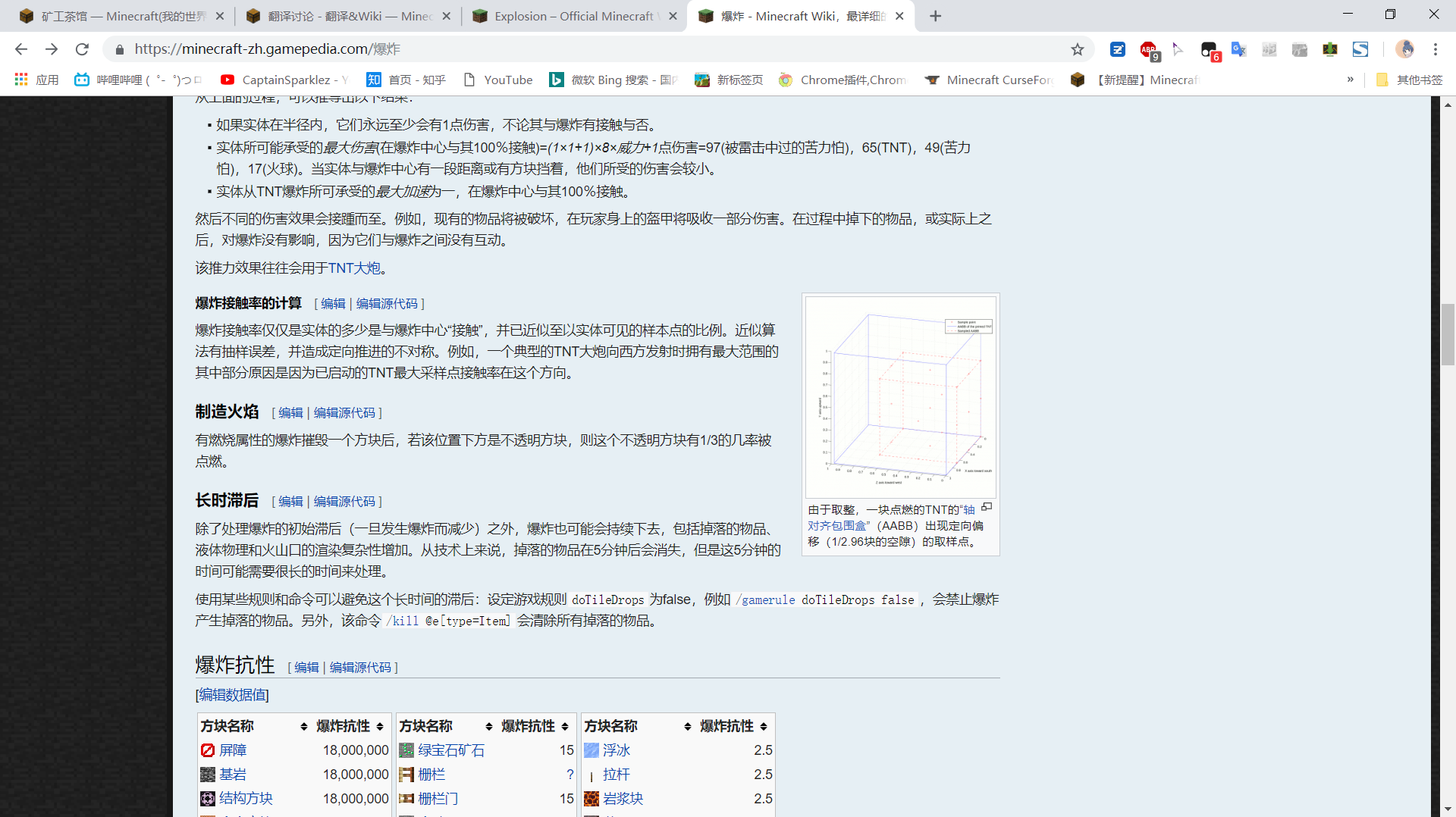Screen dimensions: 1456x817
Task: Switch to the 矿工茶馆 tab
Action: (121, 16)
